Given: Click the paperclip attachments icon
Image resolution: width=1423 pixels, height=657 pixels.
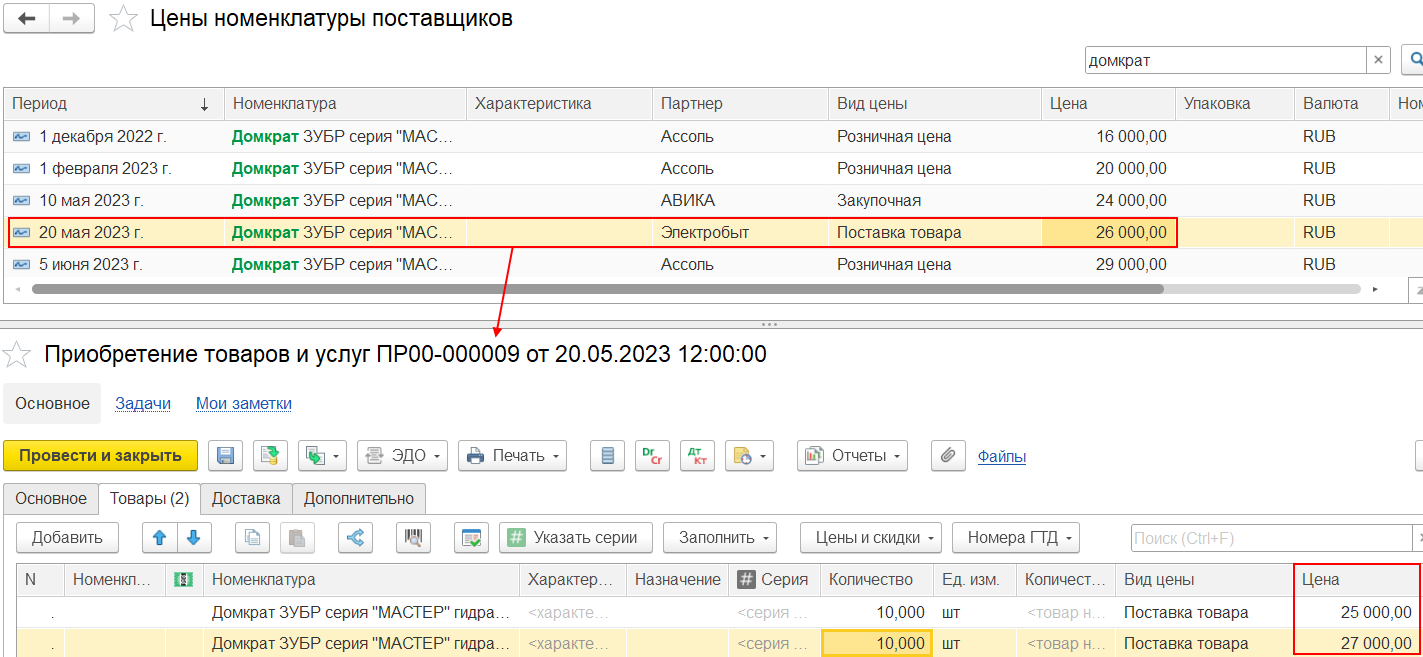Looking at the screenshot, I should [947, 456].
